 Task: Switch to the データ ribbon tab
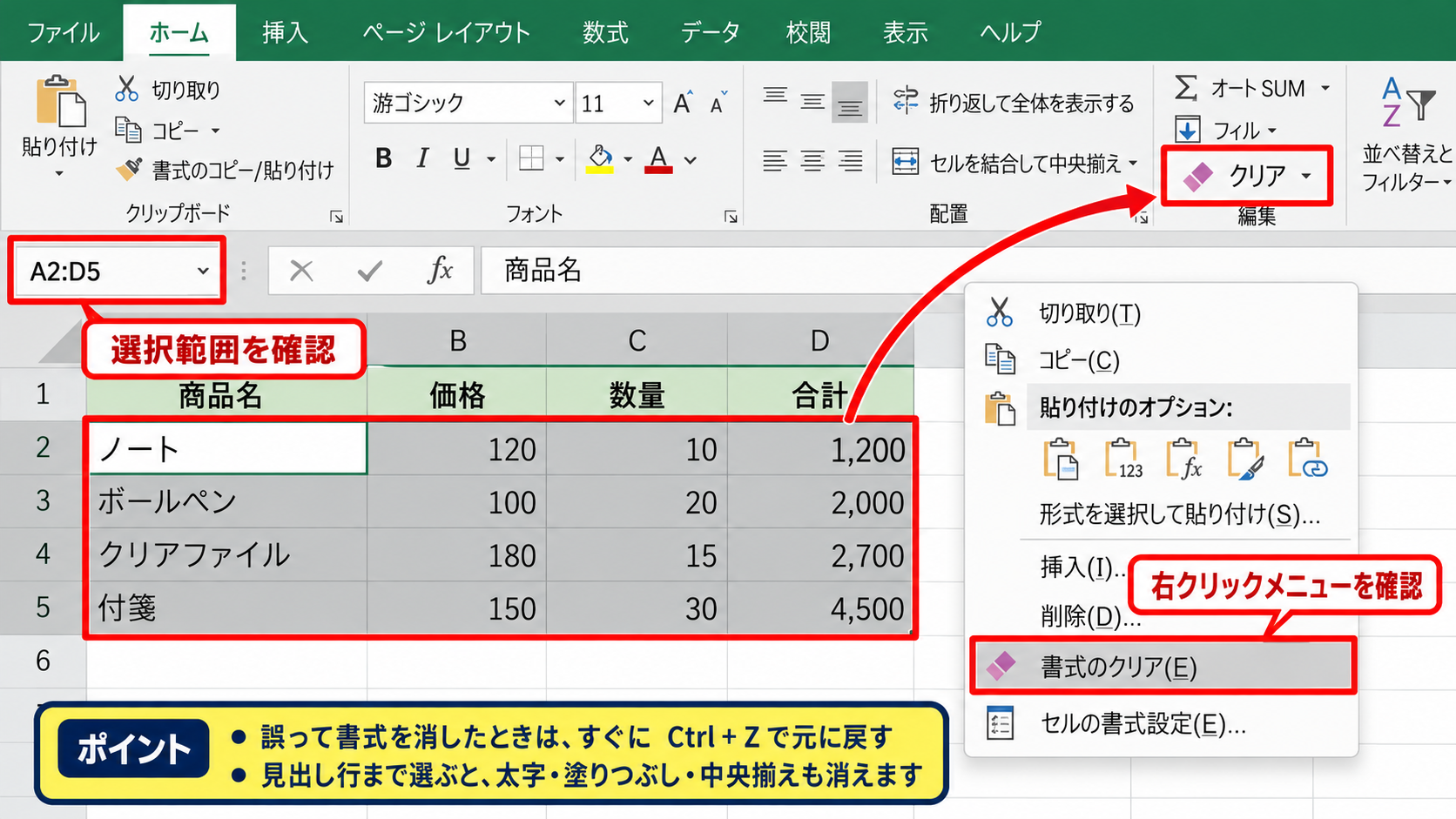pos(710,32)
